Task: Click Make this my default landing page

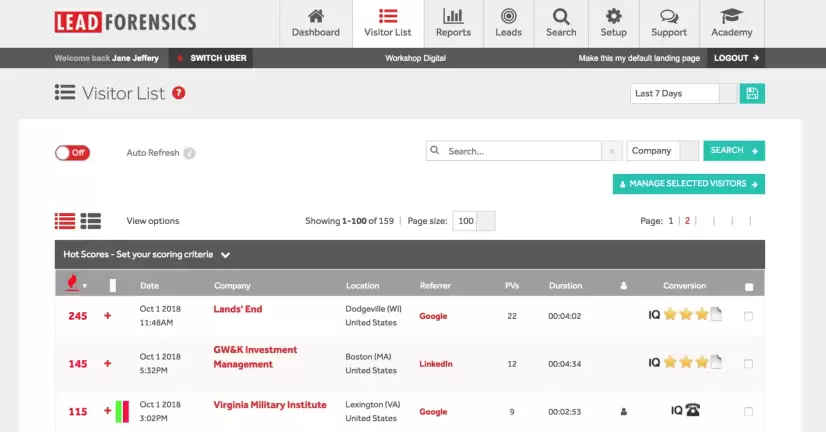Action: [639, 58]
